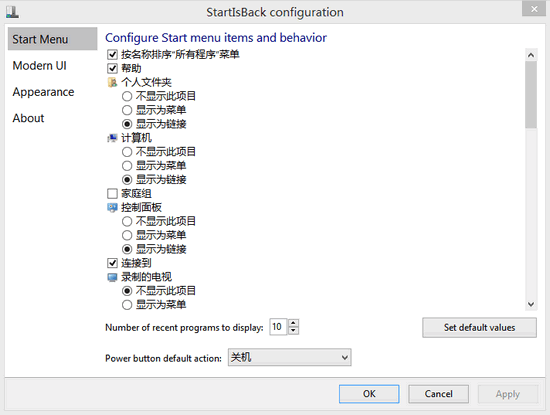Click the list scrollbar up arrow
550x415 pixels.
(531, 55)
